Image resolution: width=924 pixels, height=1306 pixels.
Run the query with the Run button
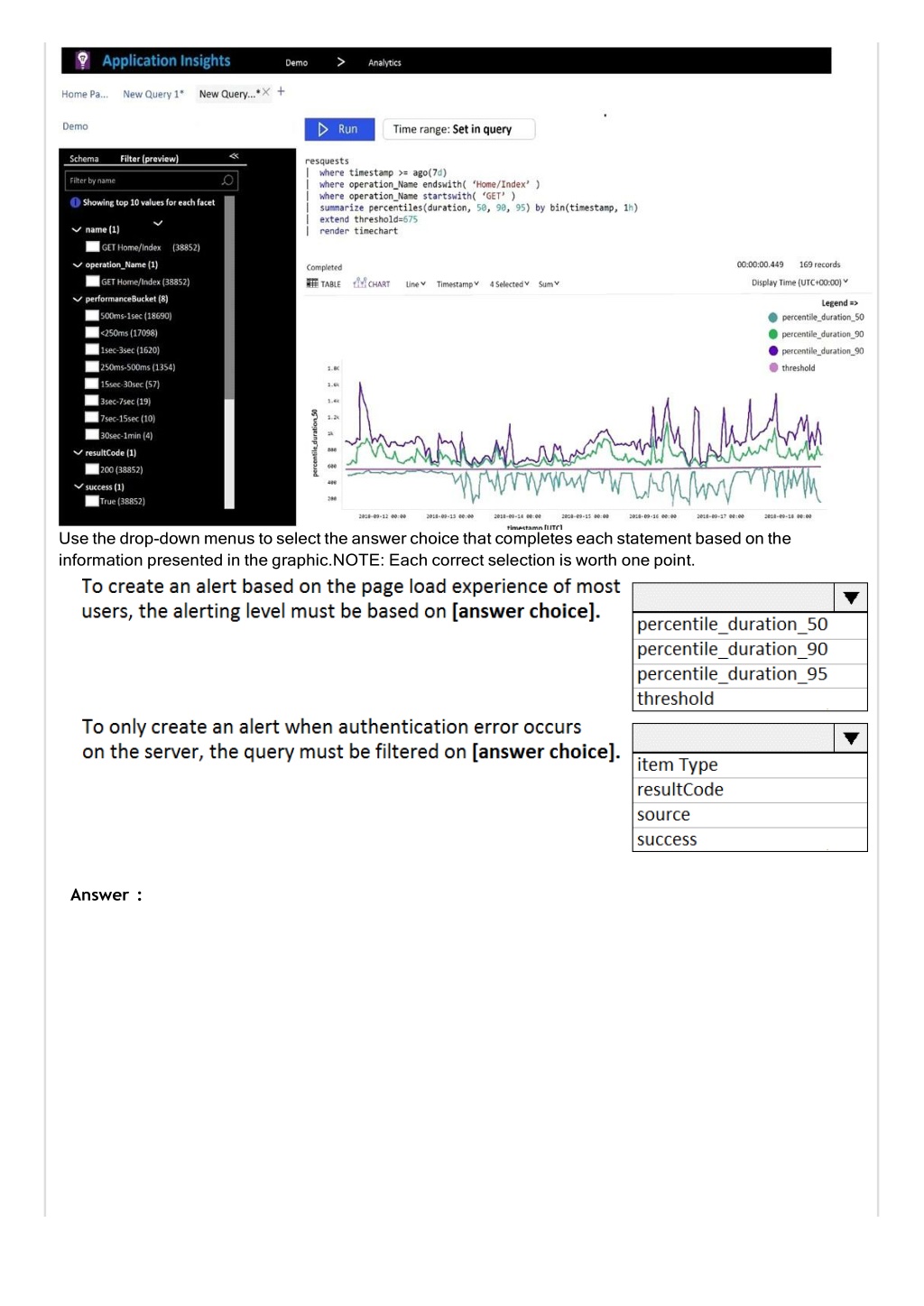[x=337, y=129]
